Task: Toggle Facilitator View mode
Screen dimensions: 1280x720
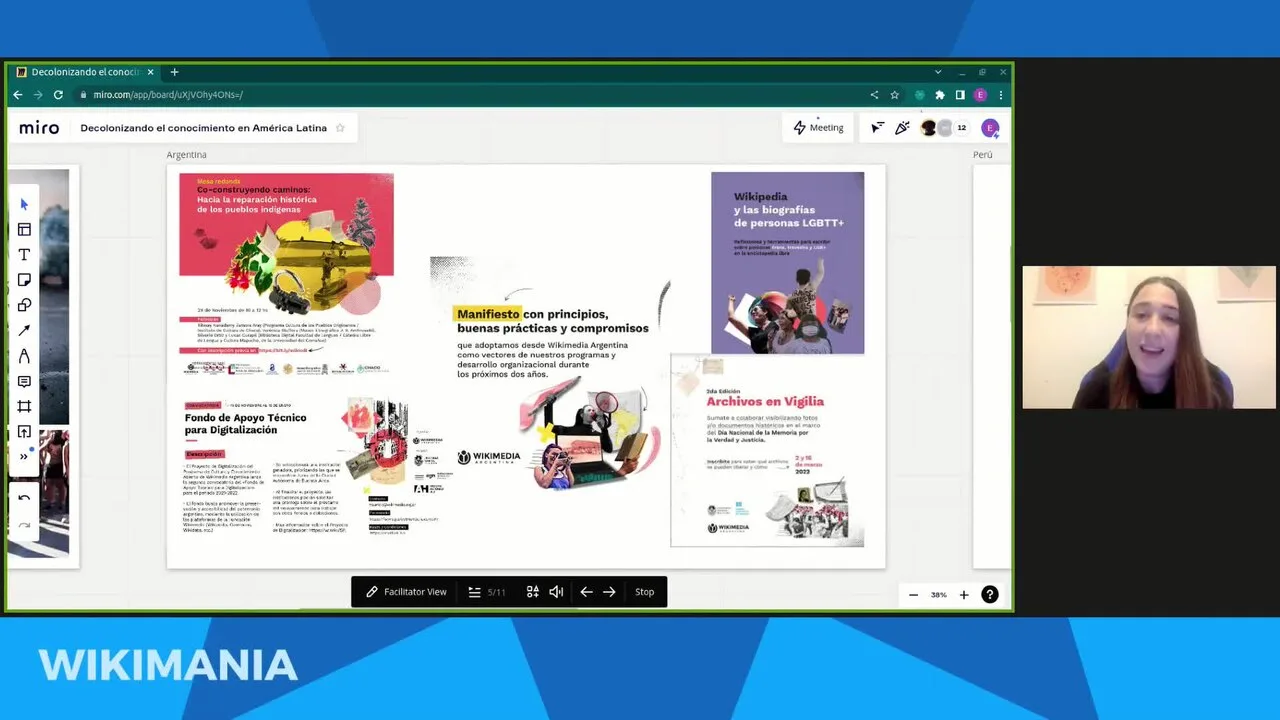Action: coord(406,592)
